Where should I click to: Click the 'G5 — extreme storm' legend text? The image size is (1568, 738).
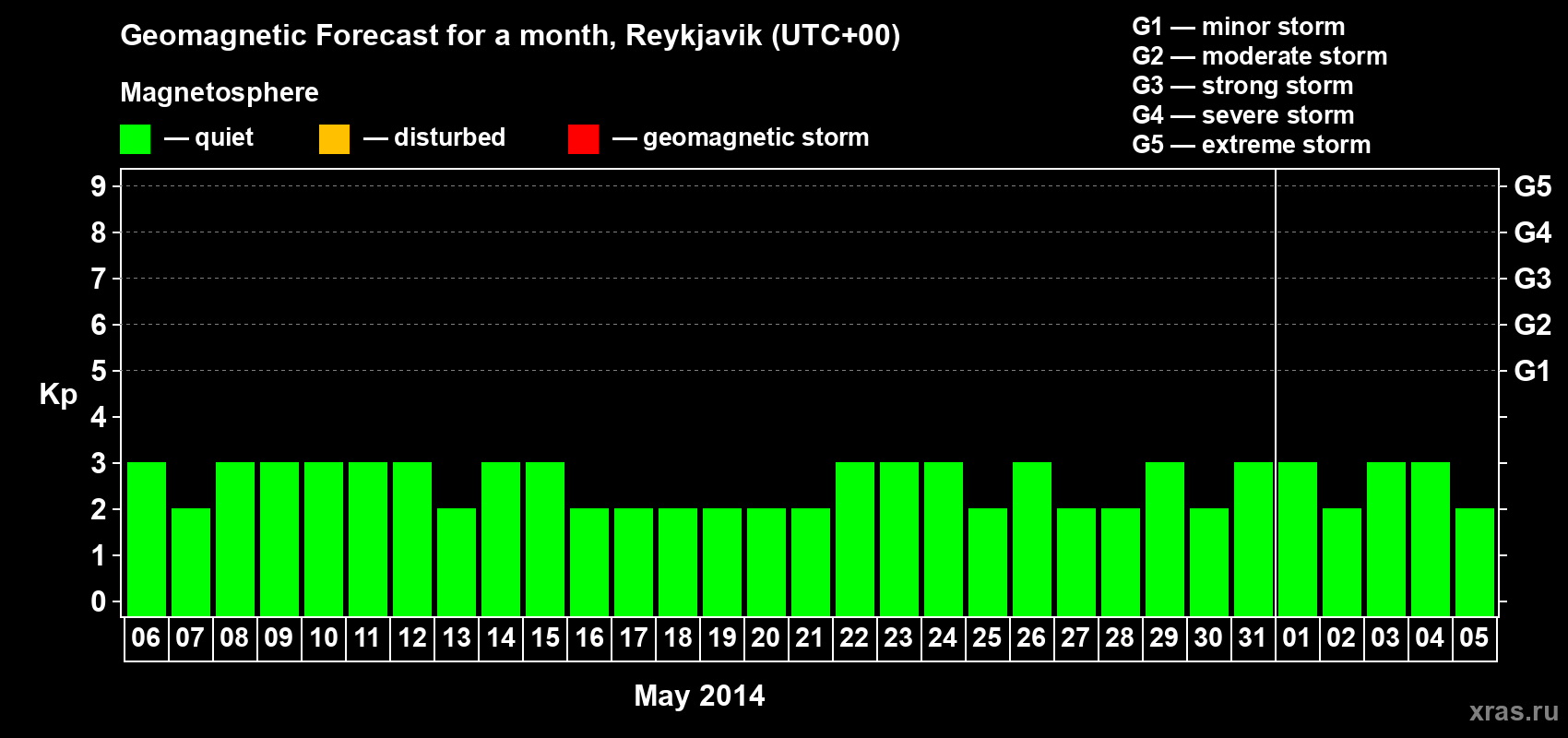(1252, 145)
